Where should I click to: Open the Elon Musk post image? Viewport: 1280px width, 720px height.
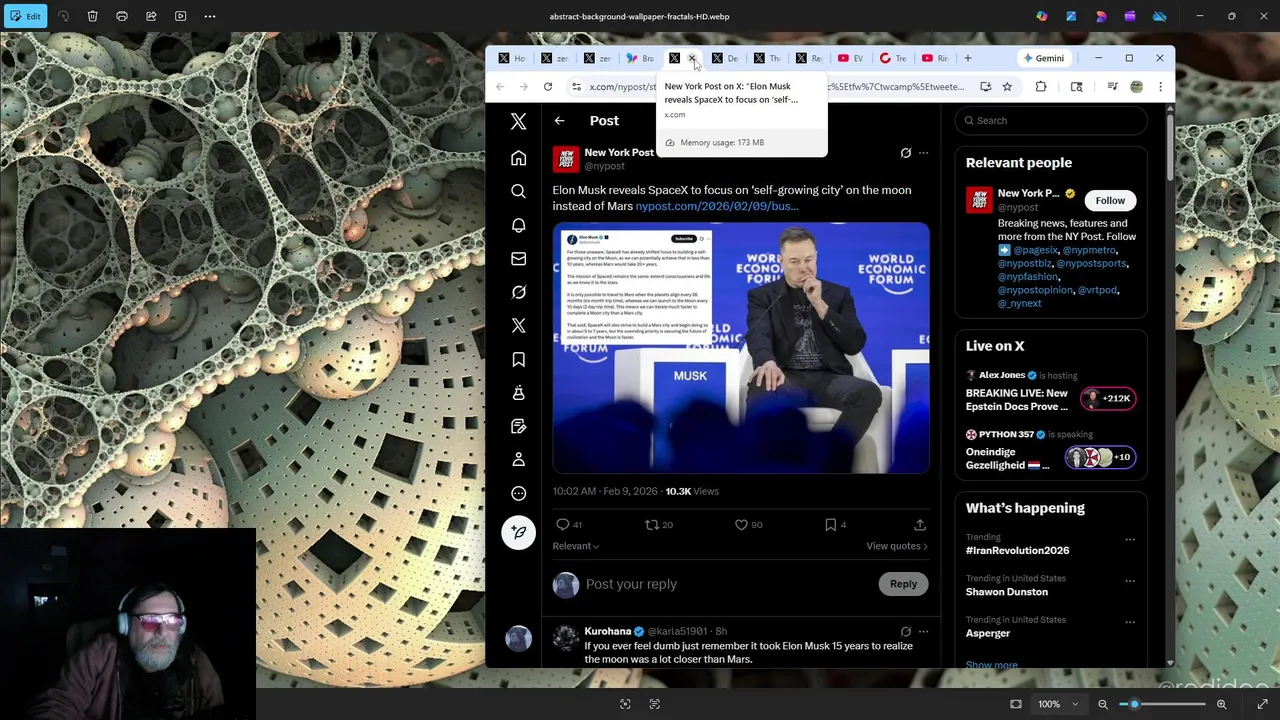click(741, 348)
